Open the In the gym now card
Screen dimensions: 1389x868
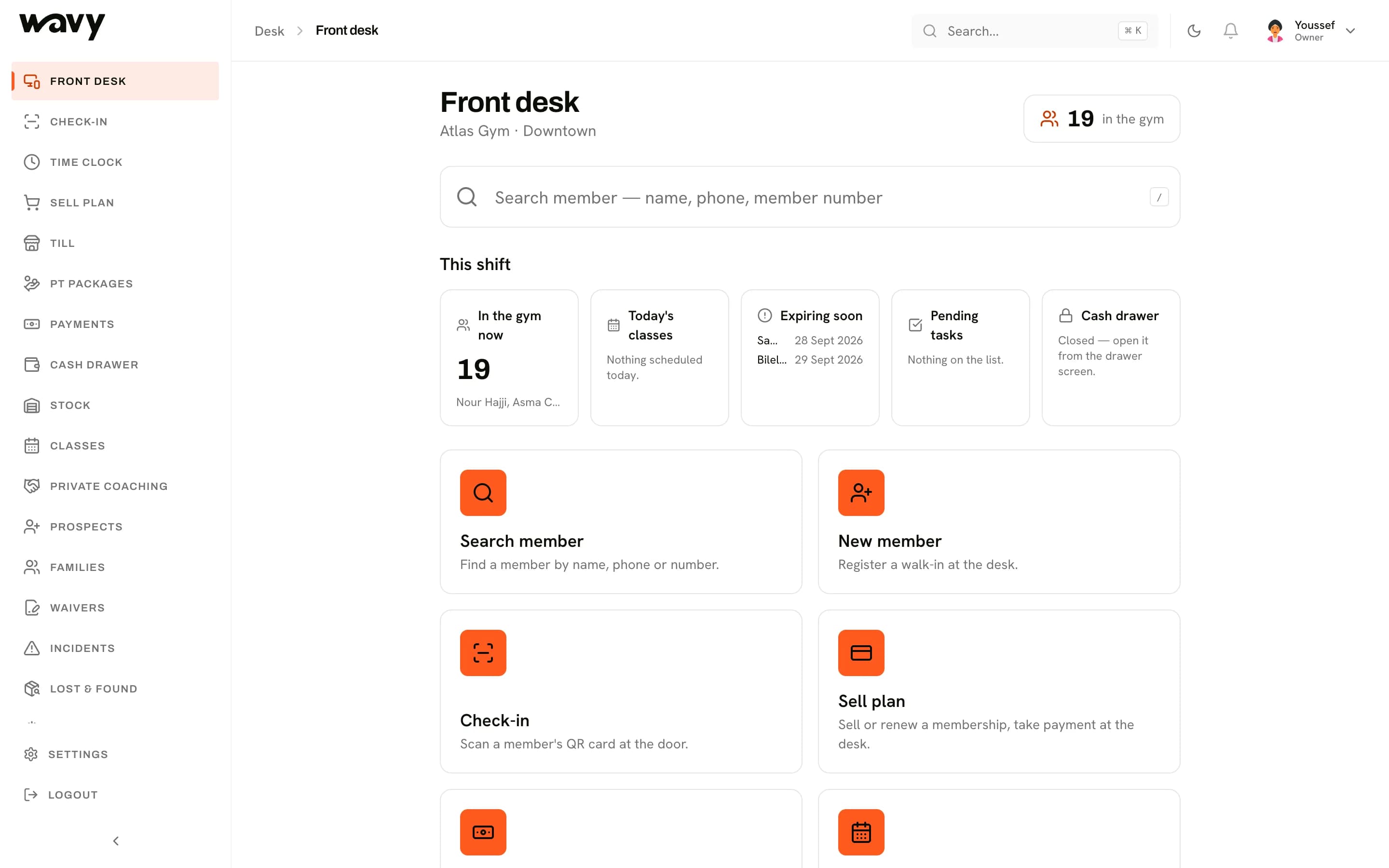[509, 358]
